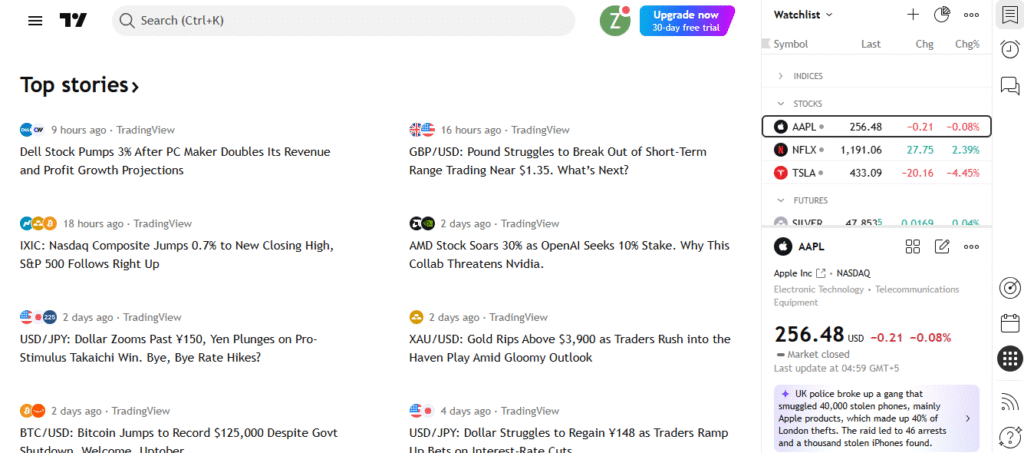Click Electronic Technology sector label

coord(819,289)
